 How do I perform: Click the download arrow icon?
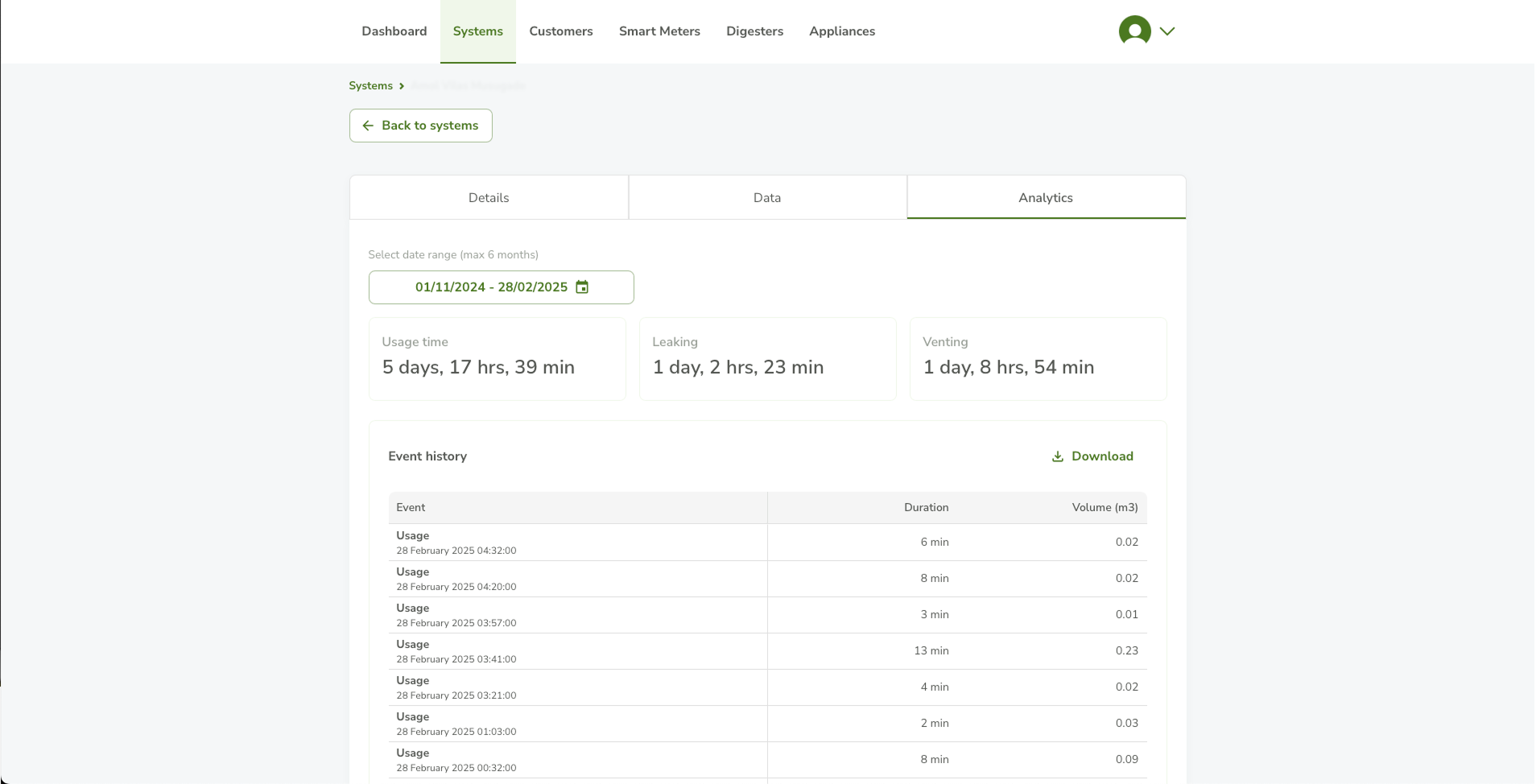click(x=1058, y=456)
